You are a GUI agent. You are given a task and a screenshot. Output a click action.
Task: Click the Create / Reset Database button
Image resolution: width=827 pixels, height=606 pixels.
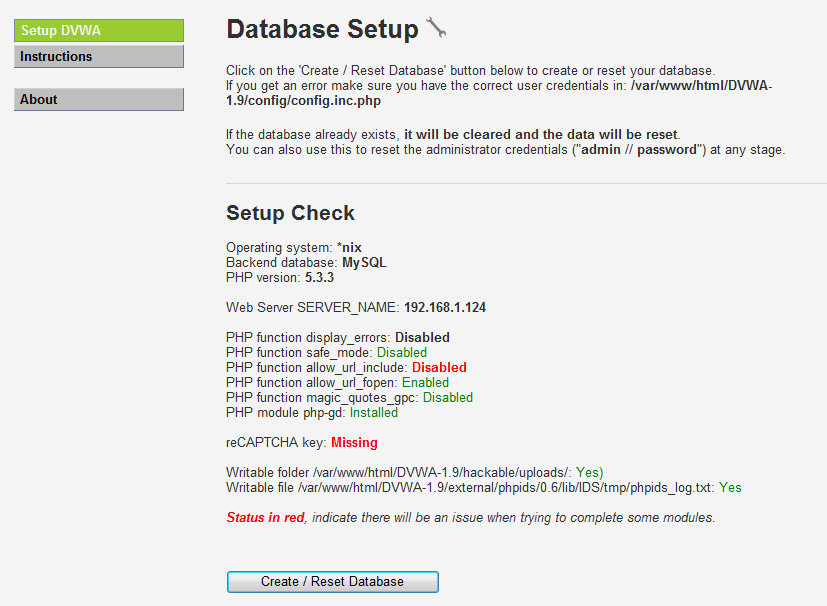332,582
